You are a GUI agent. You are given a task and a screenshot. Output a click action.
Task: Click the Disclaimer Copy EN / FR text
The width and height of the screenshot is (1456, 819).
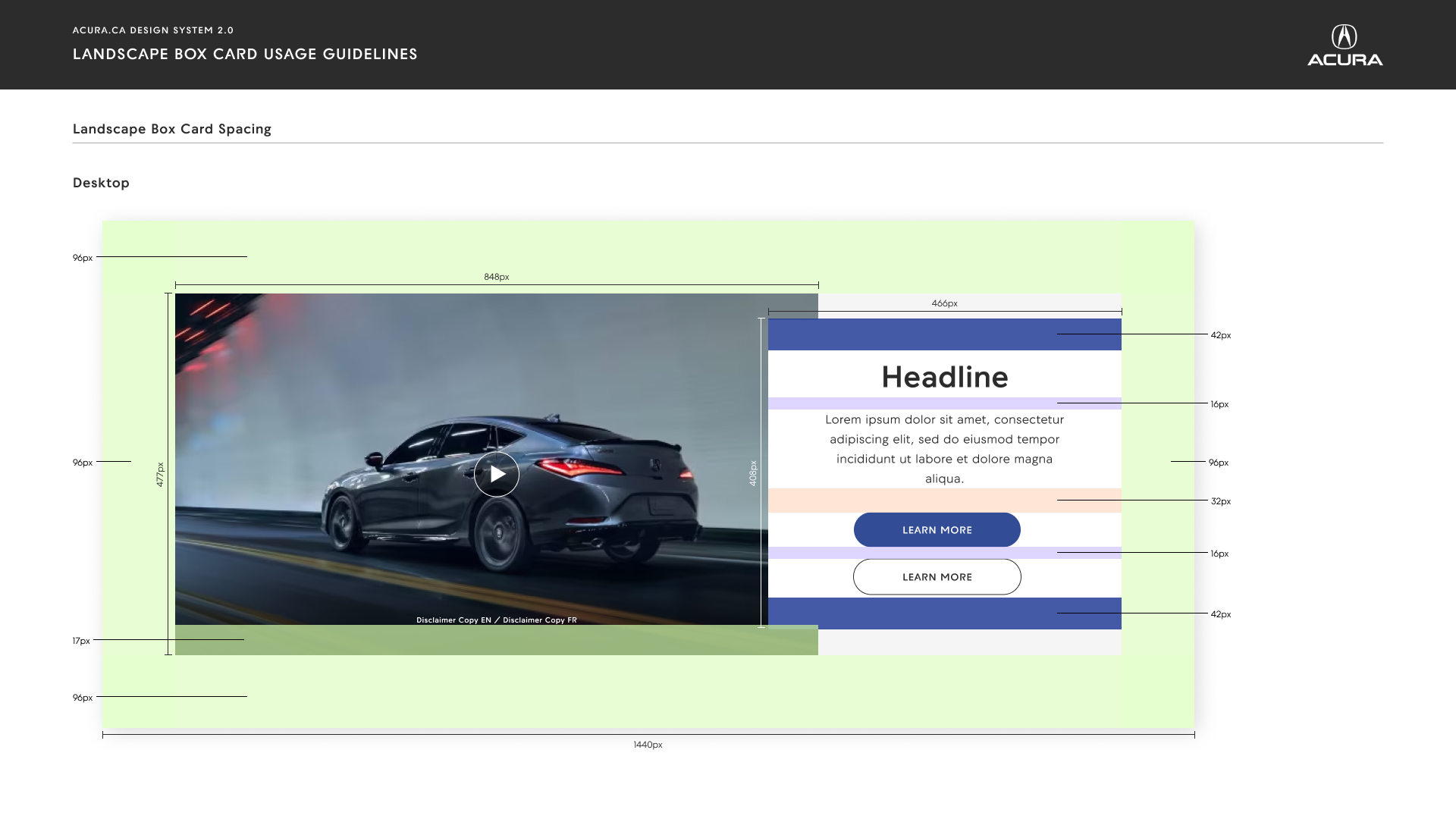pos(497,620)
